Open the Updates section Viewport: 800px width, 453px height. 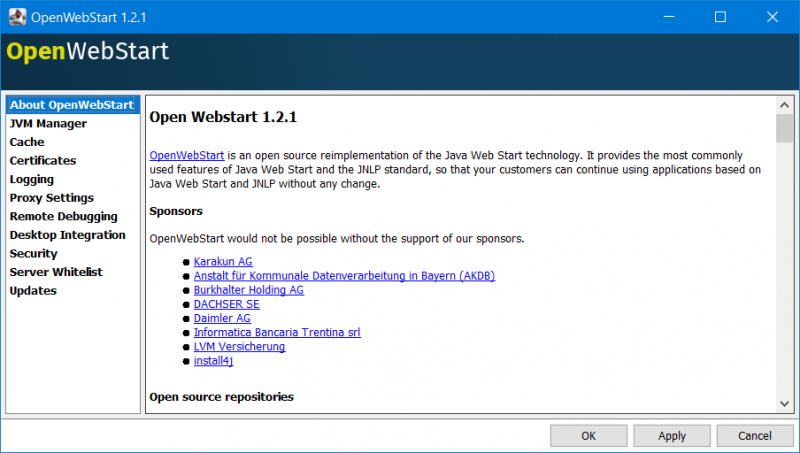(33, 291)
